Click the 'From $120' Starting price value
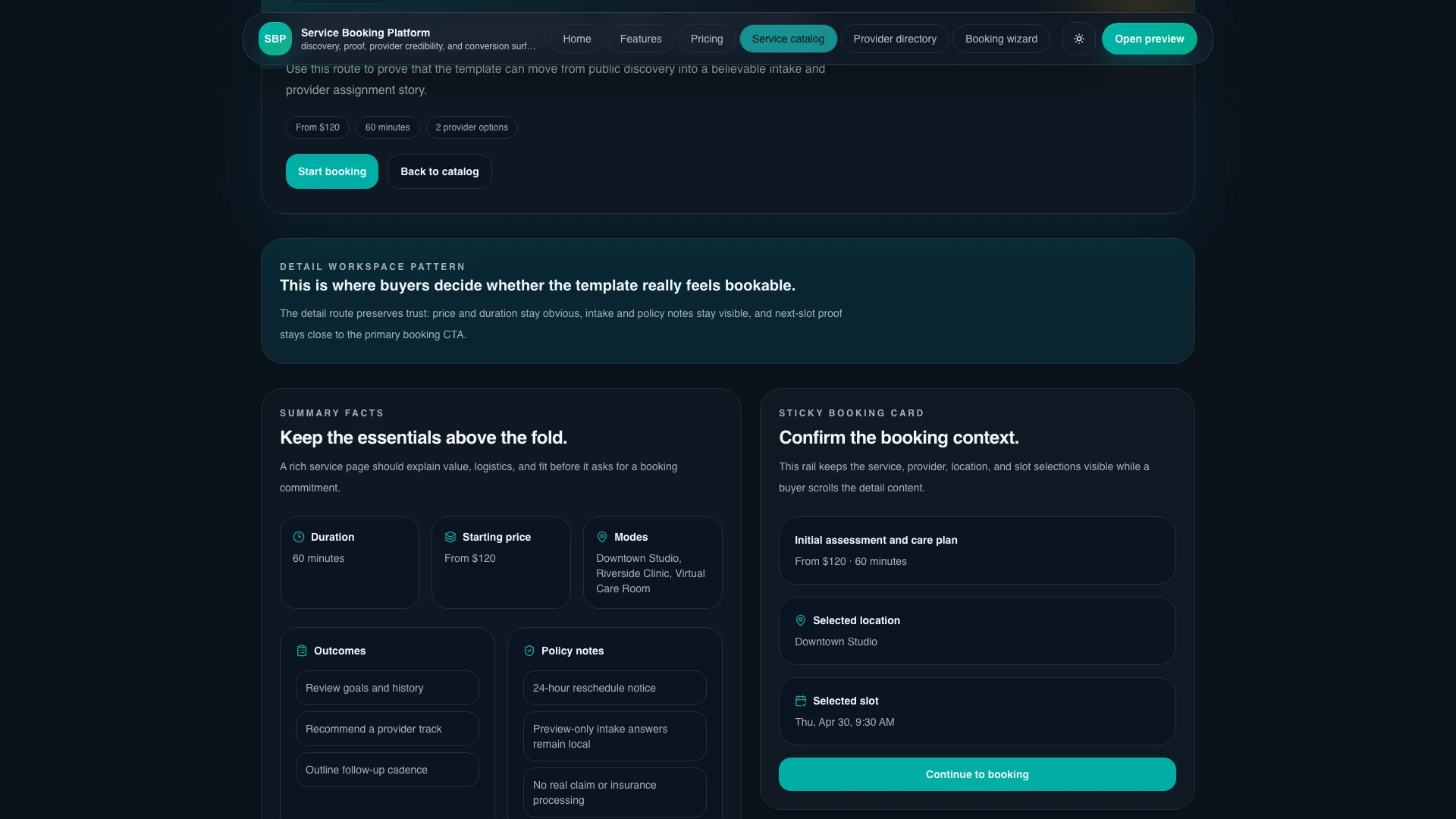This screenshot has height=819, width=1456. [470, 558]
